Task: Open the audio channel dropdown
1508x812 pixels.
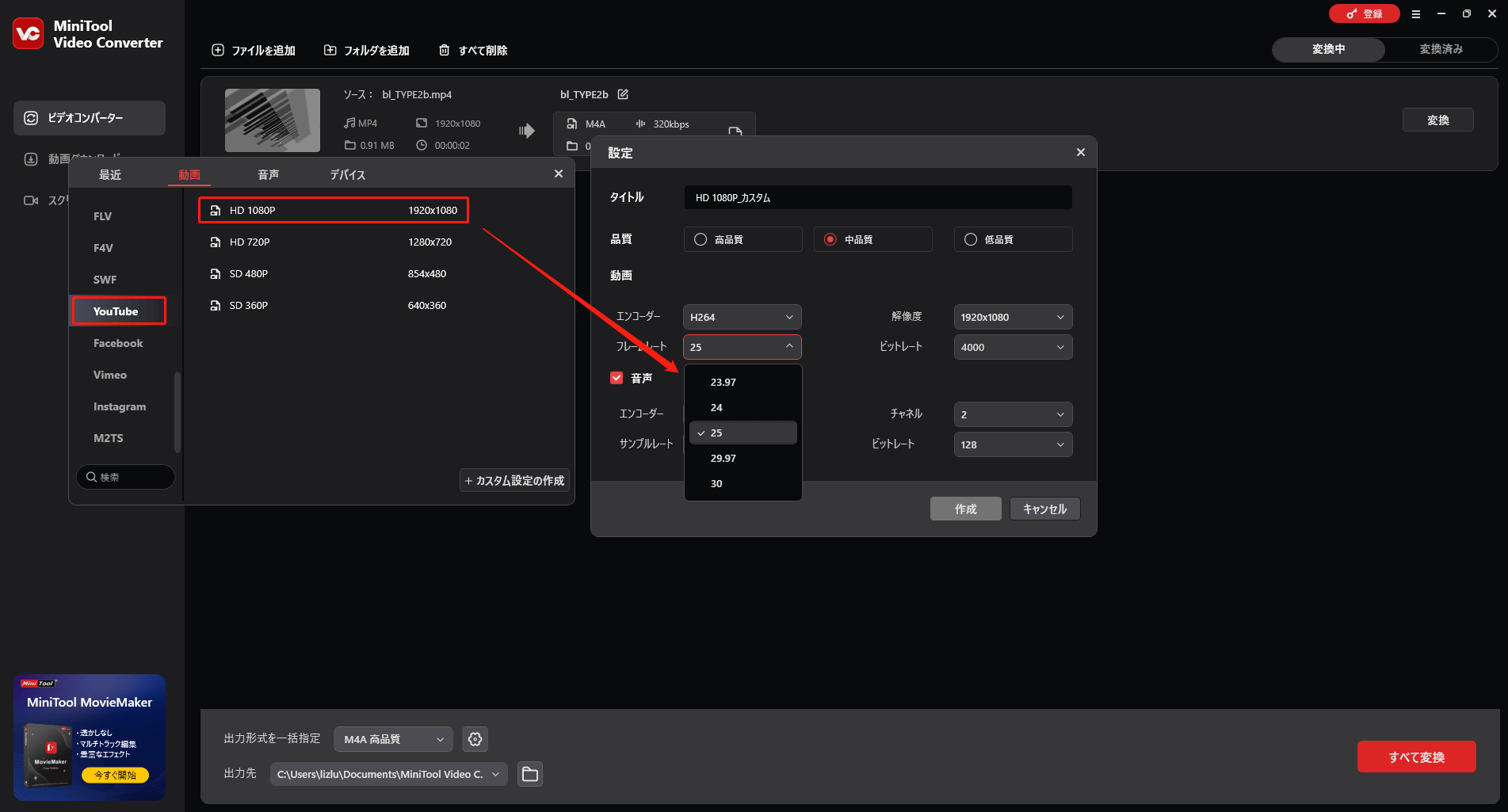Action: tap(1014, 414)
